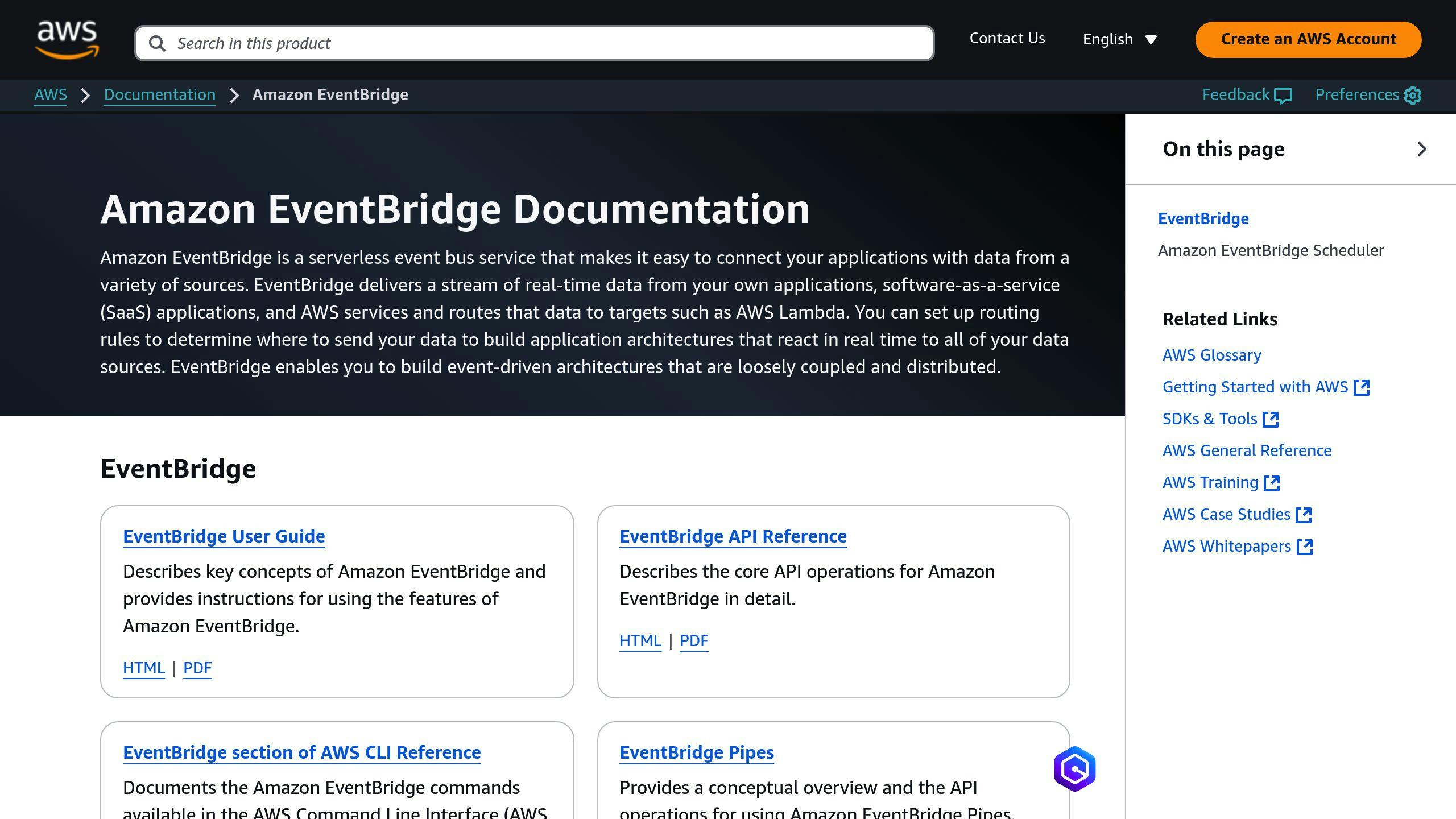
Task: Open EventBridge section of AWS CLI Reference
Action: (302, 752)
